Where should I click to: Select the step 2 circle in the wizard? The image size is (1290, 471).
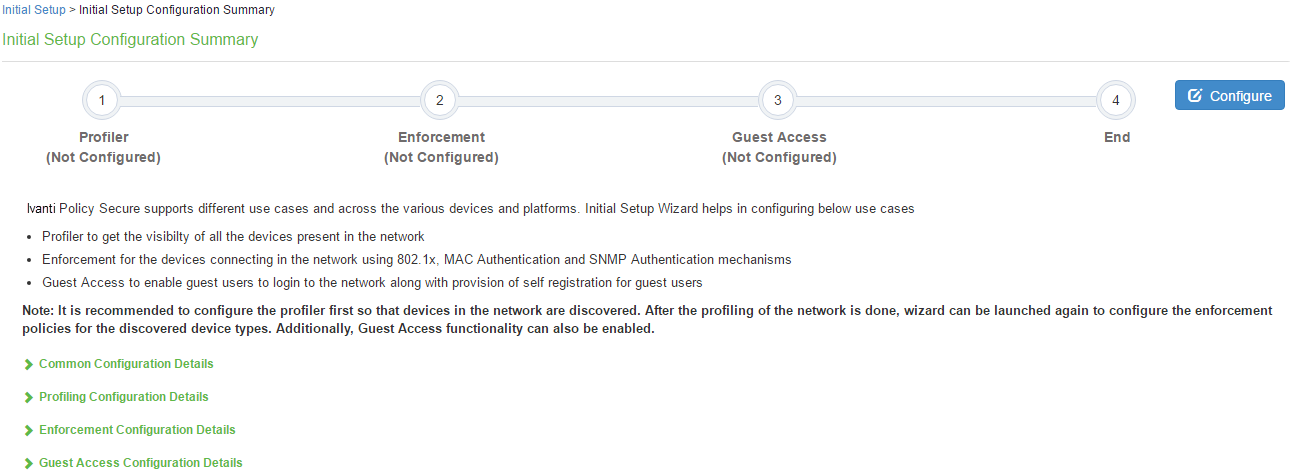point(440,100)
